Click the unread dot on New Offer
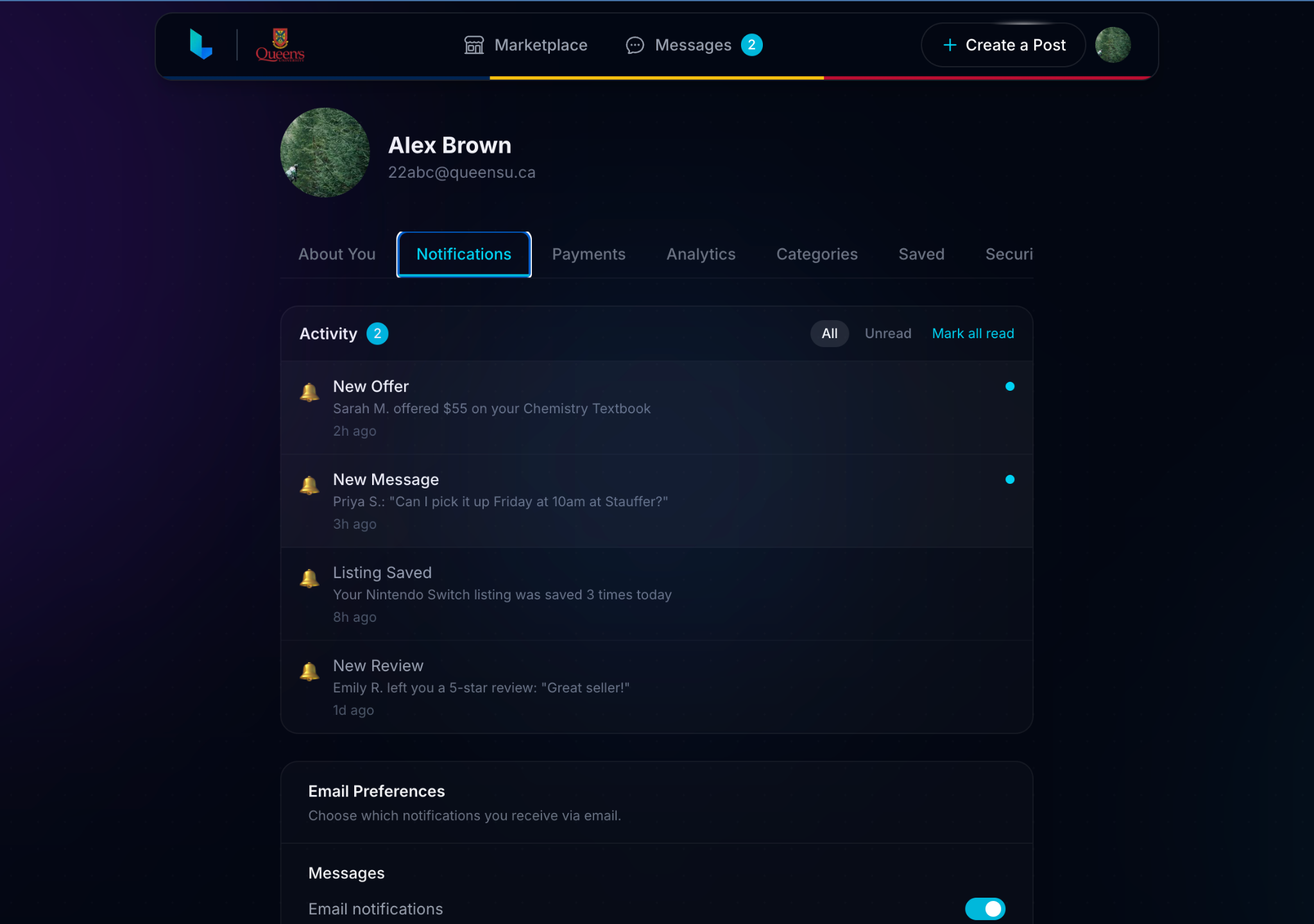The height and width of the screenshot is (924, 1314). click(x=1009, y=386)
